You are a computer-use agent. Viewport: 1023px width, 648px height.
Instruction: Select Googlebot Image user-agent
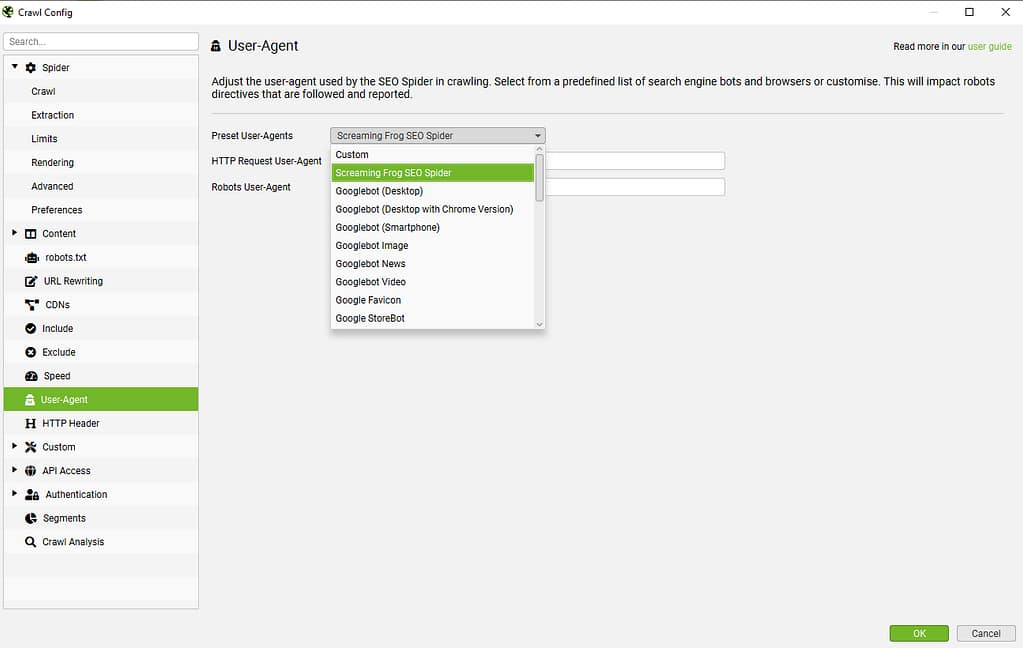[x=433, y=246]
